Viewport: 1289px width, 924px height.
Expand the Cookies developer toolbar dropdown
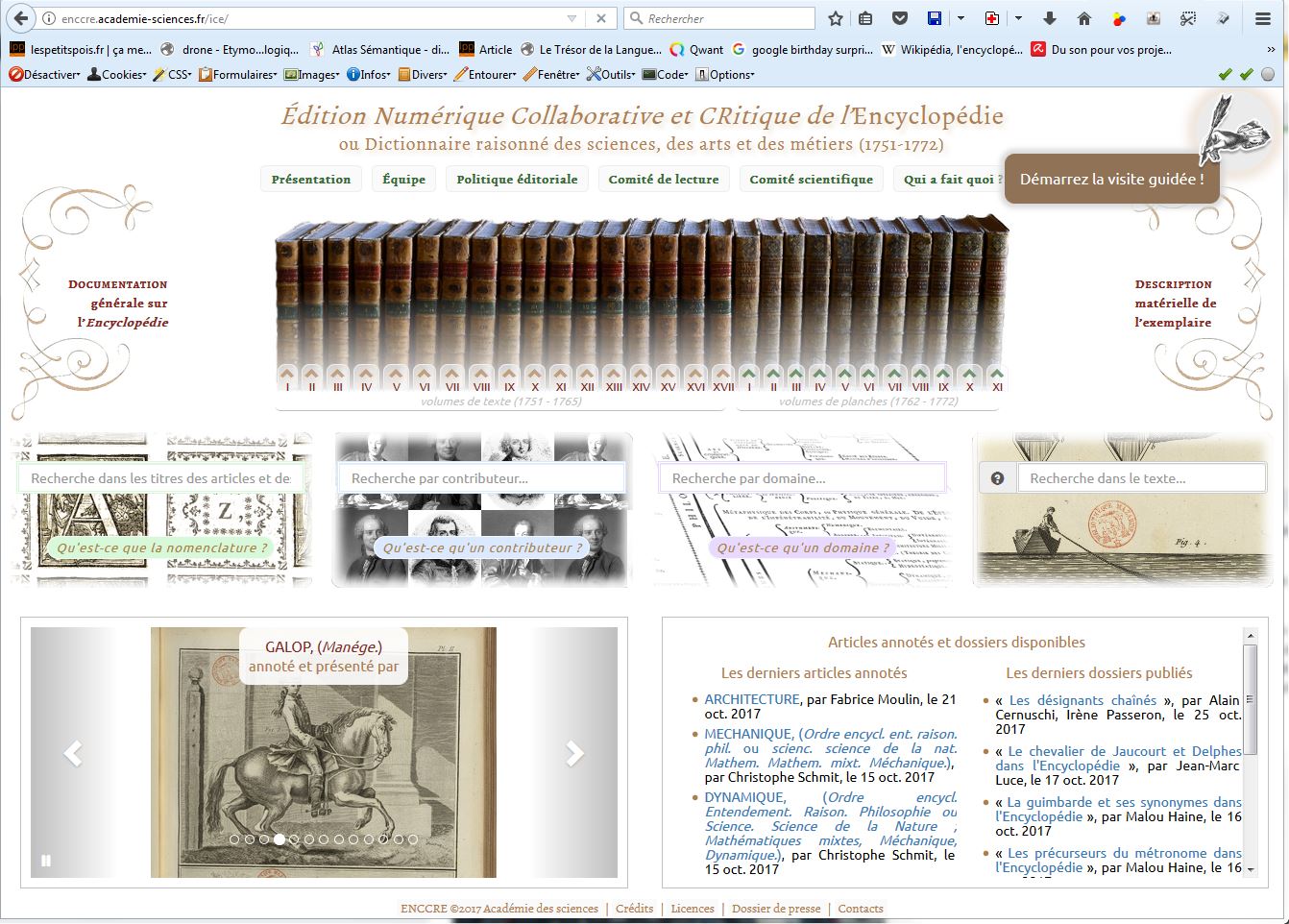pyautogui.click(x=117, y=74)
